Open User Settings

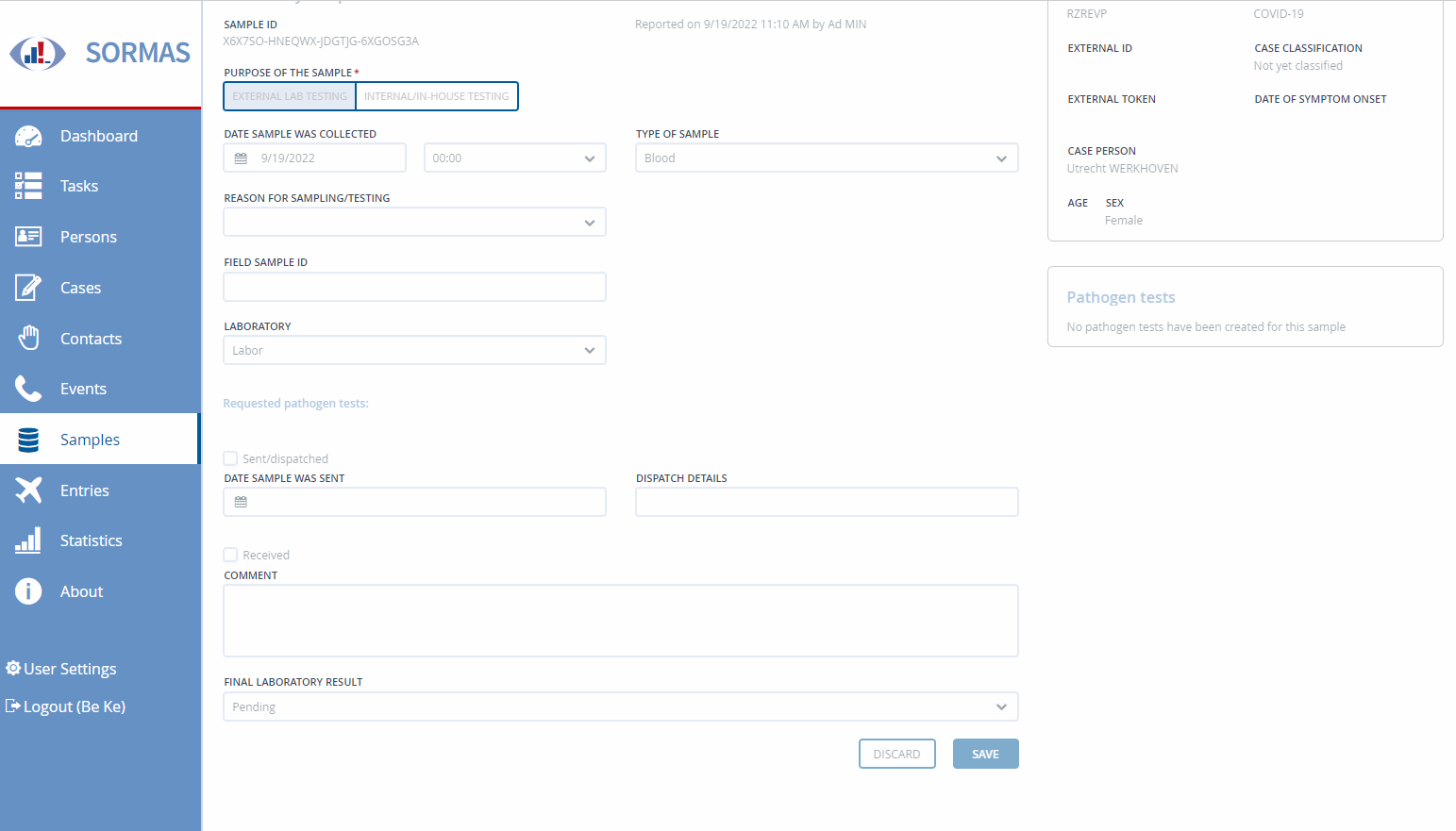pos(61,669)
